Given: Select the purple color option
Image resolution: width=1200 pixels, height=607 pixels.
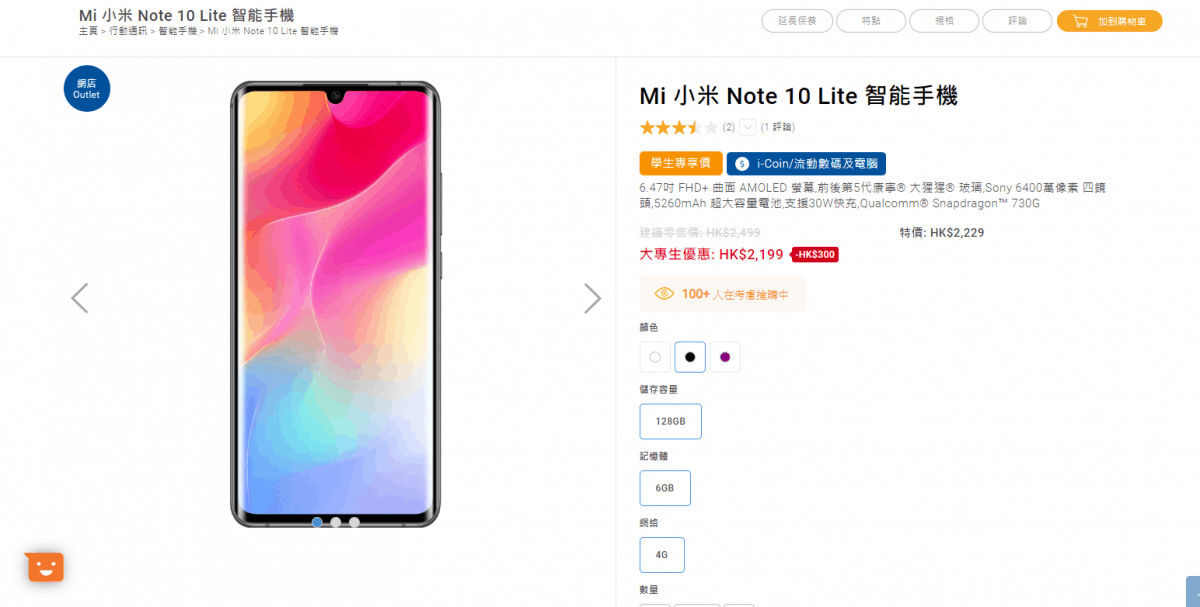Looking at the screenshot, I should (x=725, y=357).
